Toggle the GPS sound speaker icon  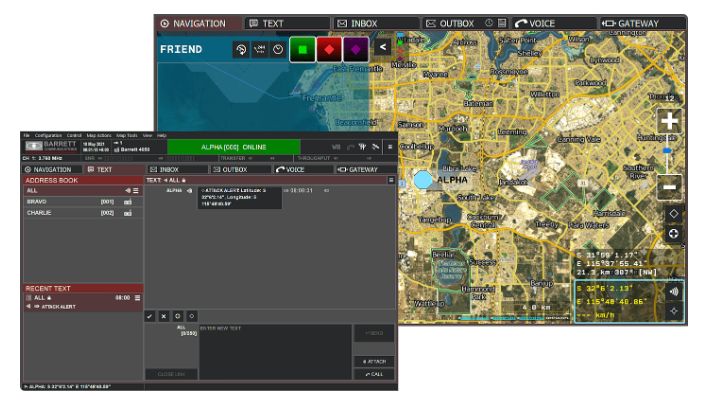[672, 292]
